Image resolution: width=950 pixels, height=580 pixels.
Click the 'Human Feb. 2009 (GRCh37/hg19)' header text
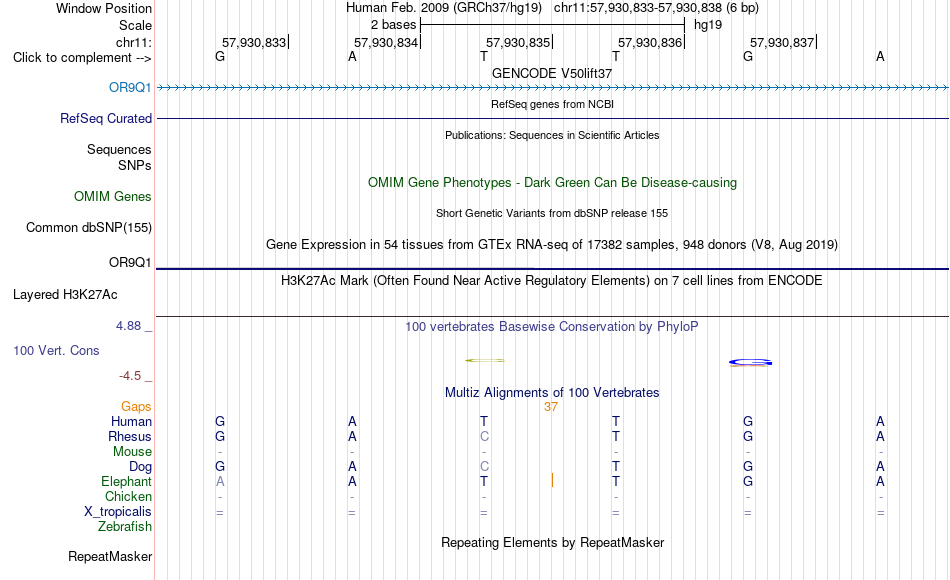[443, 8]
